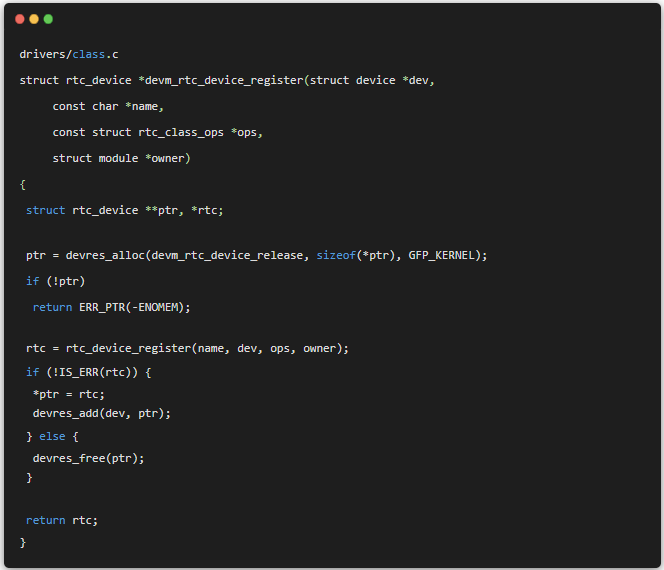Click the devres_alloc function call
The width and height of the screenshot is (664, 570).
105,255
